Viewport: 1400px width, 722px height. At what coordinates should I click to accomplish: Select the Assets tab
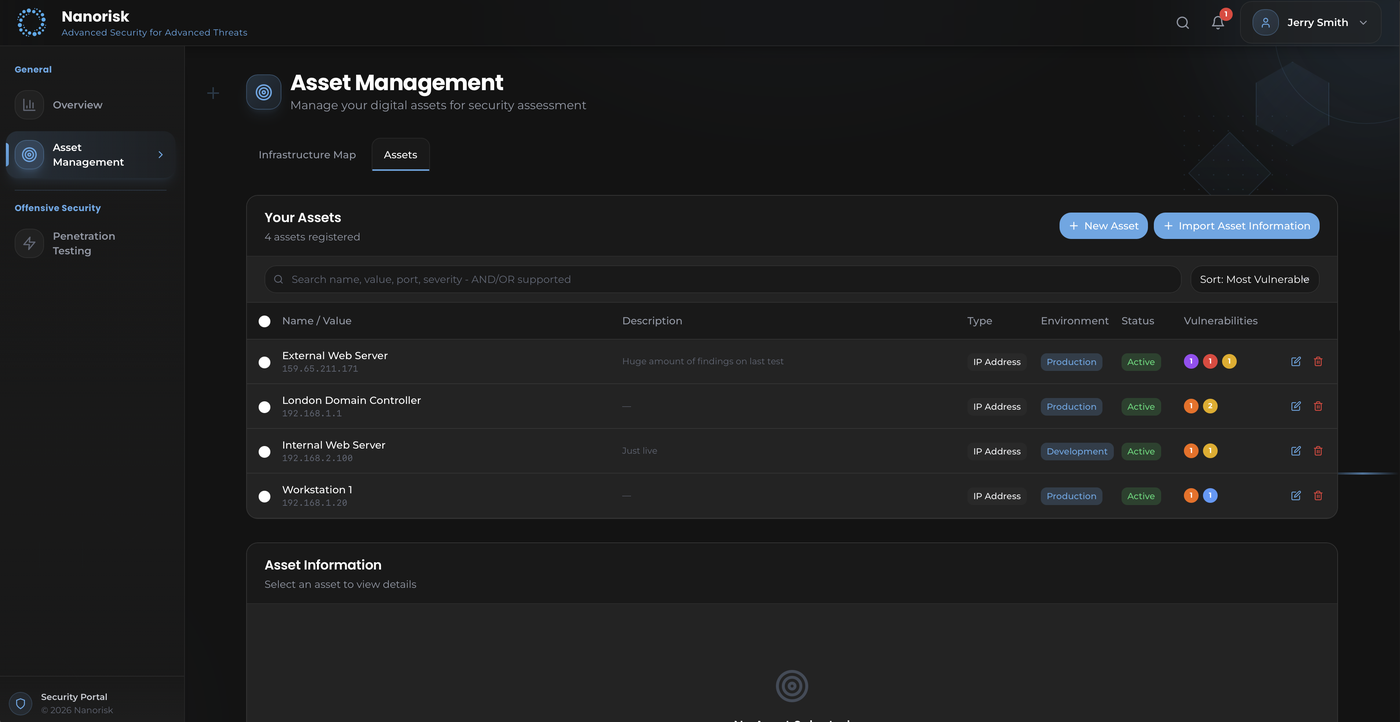[398, 153]
